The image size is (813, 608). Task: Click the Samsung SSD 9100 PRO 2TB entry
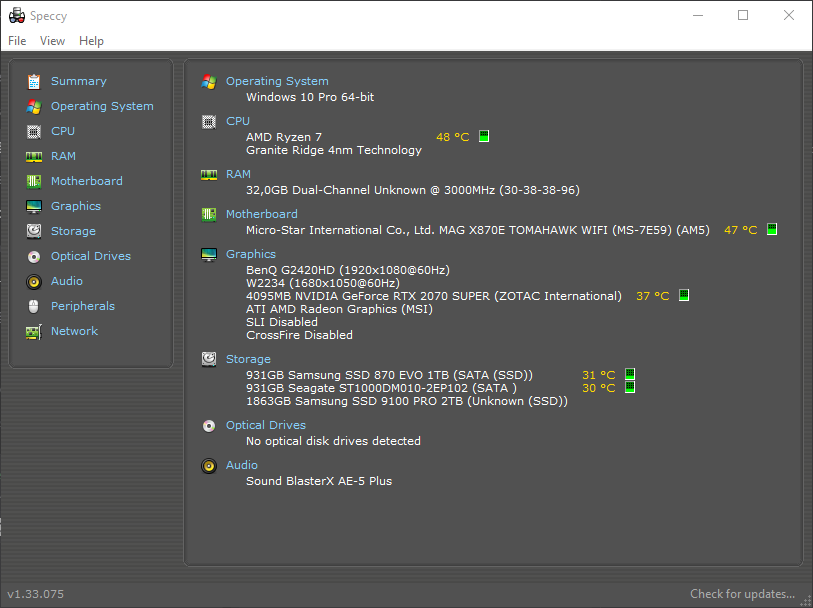click(x=407, y=401)
